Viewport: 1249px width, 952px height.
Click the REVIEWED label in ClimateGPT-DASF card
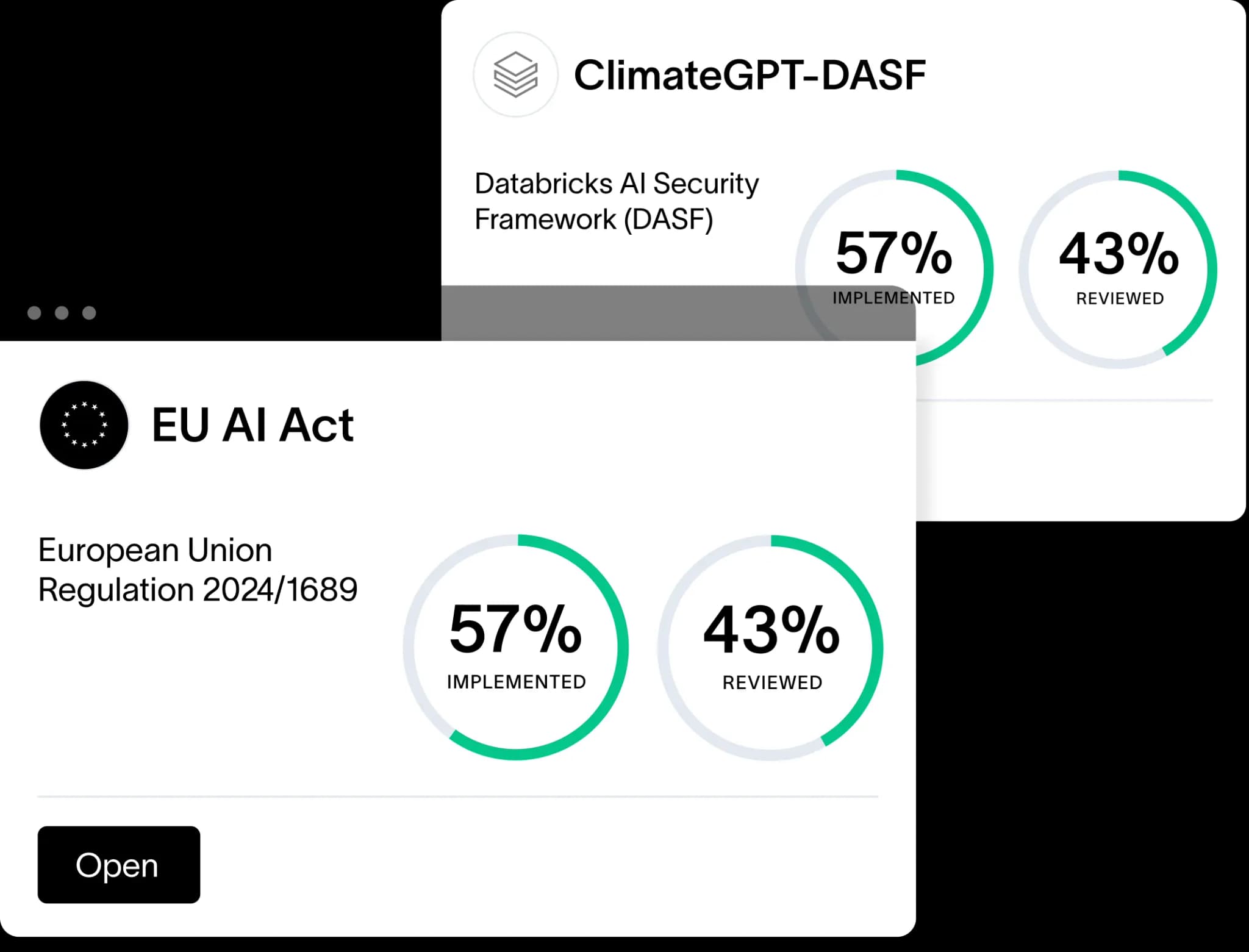point(1120,299)
